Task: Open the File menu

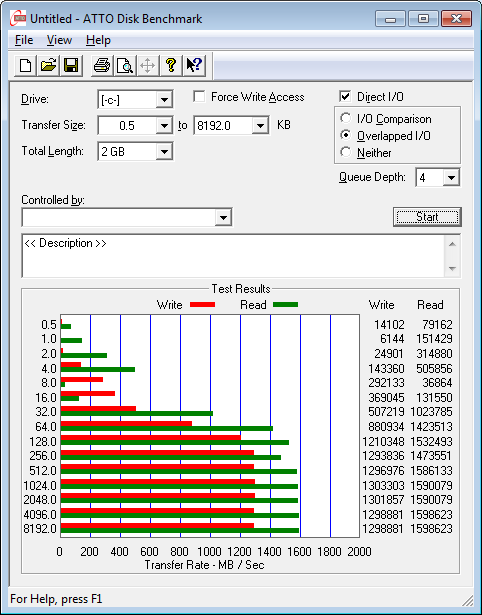Action: point(24,40)
